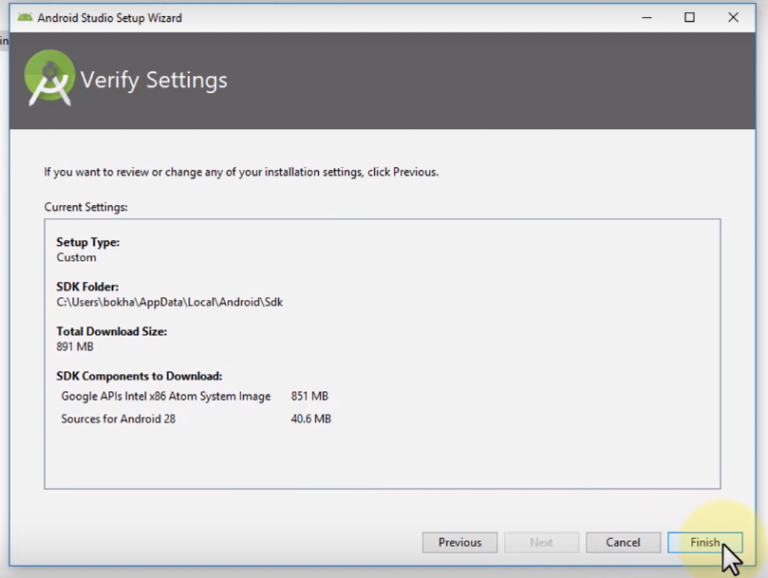The image size is (768, 578).
Task: Click the Custom setup type value
Action: click(76, 257)
